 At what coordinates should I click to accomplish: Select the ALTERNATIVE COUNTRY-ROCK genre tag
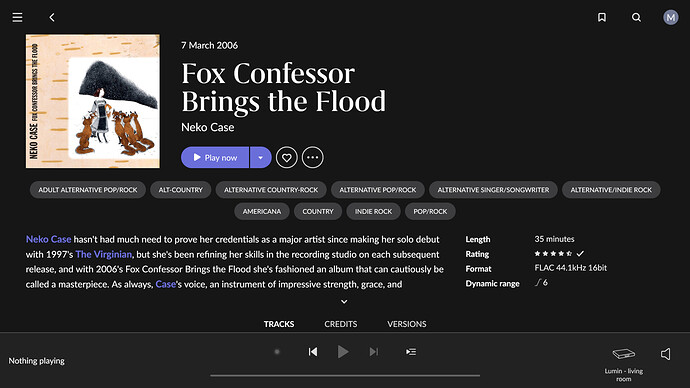pos(271,190)
